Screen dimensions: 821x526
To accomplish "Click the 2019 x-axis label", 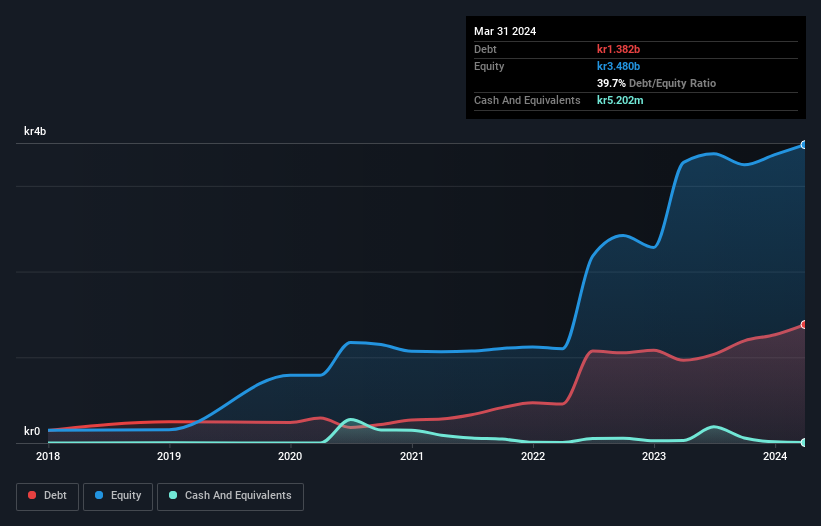I will tap(169, 456).
